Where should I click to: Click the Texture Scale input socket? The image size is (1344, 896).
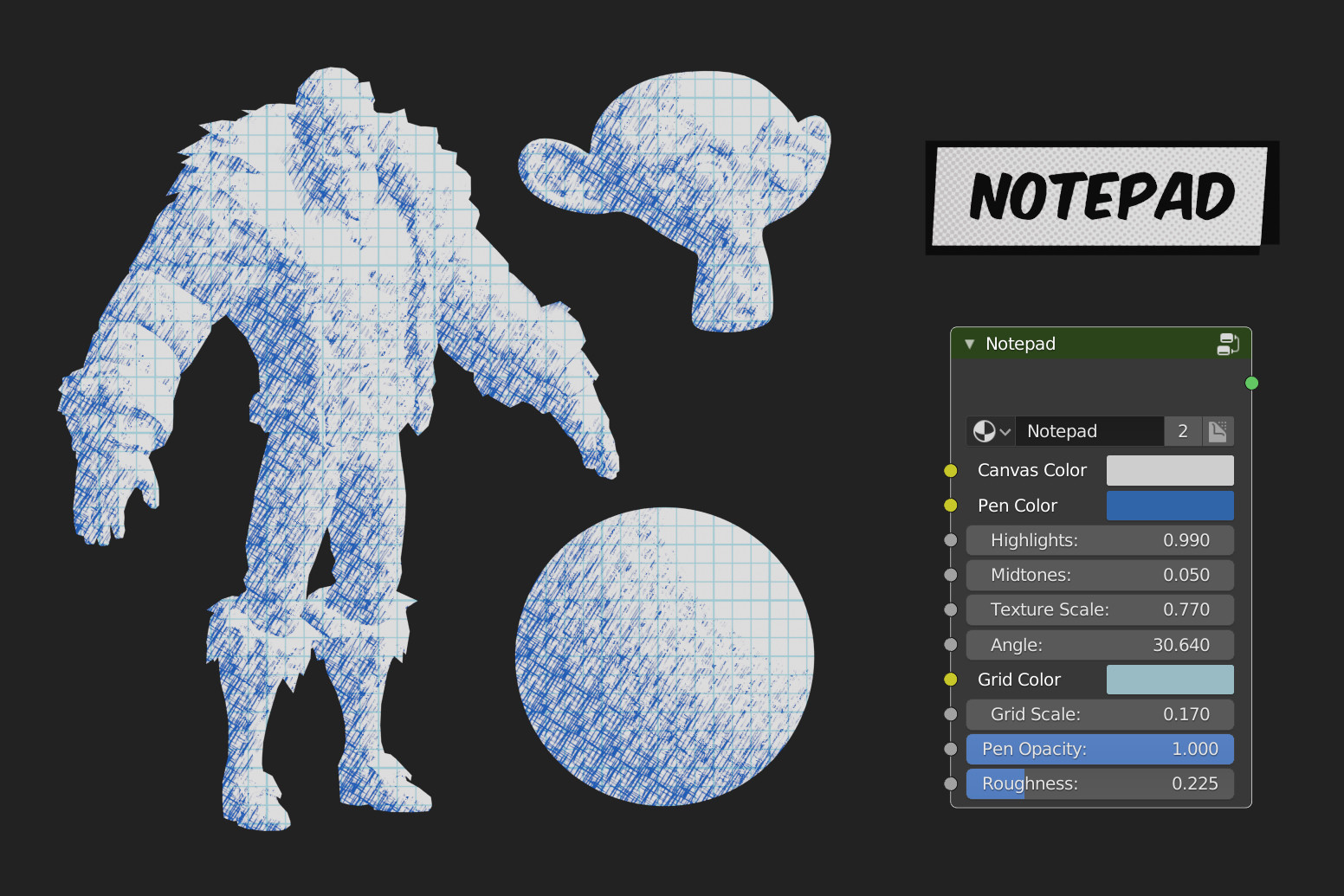point(951,609)
